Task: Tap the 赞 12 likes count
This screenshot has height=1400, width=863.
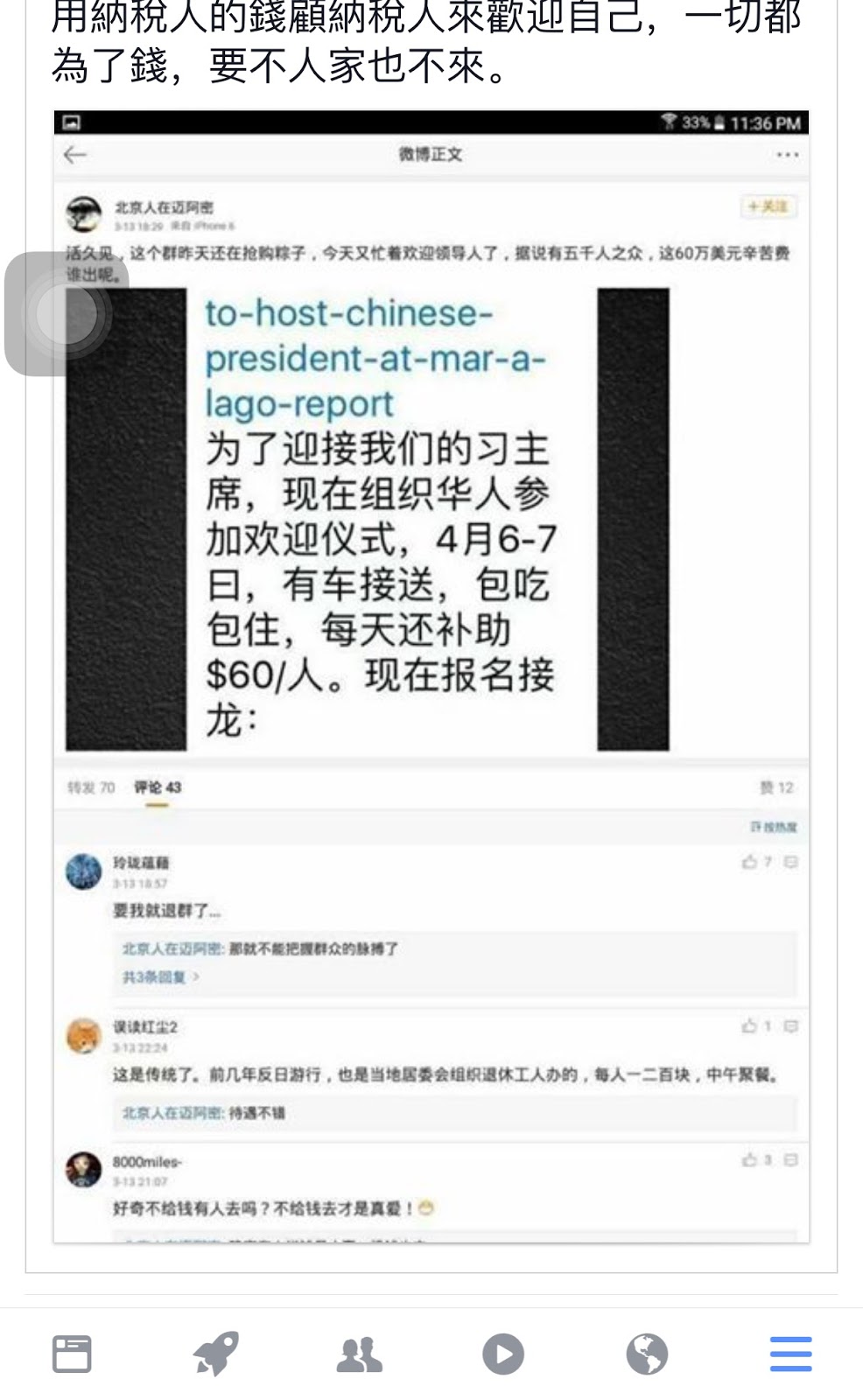Action: (x=776, y=787)
